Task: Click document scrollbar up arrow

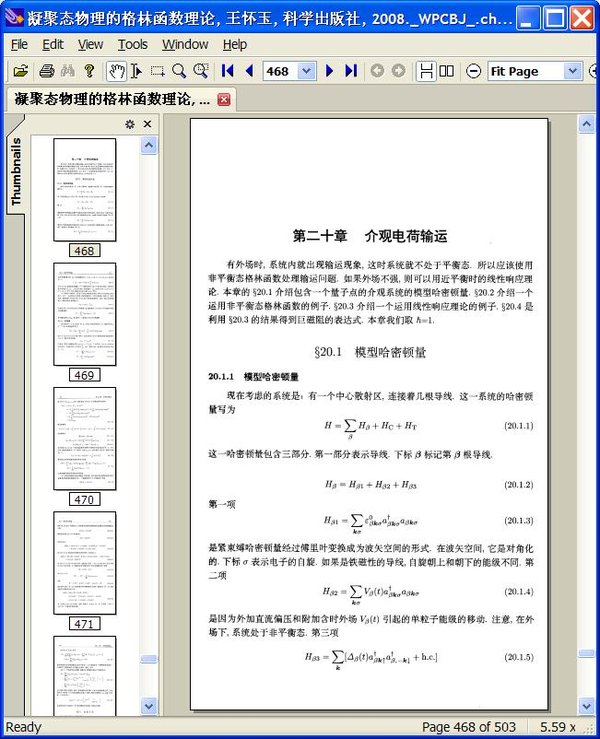Action: [x=586, y=124]
